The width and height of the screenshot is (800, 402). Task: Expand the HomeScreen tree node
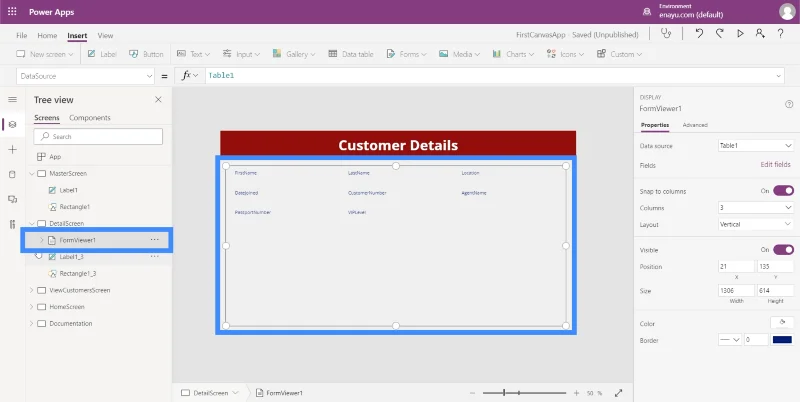32,307
